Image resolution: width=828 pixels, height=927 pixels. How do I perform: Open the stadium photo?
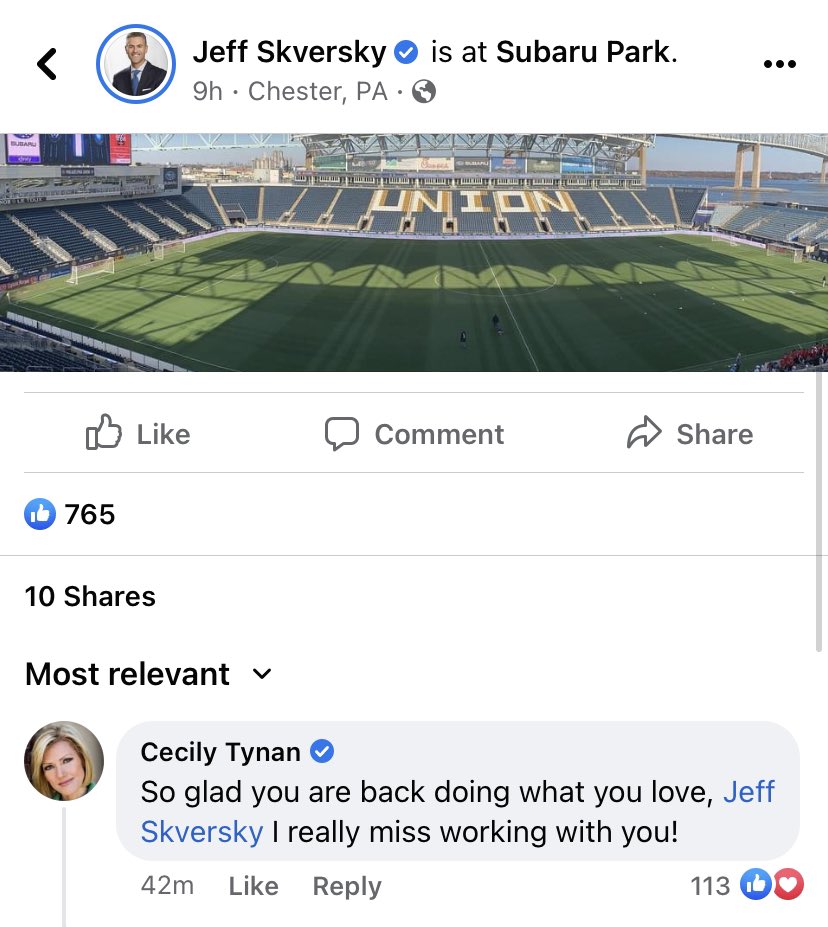[x=414, y=252]
